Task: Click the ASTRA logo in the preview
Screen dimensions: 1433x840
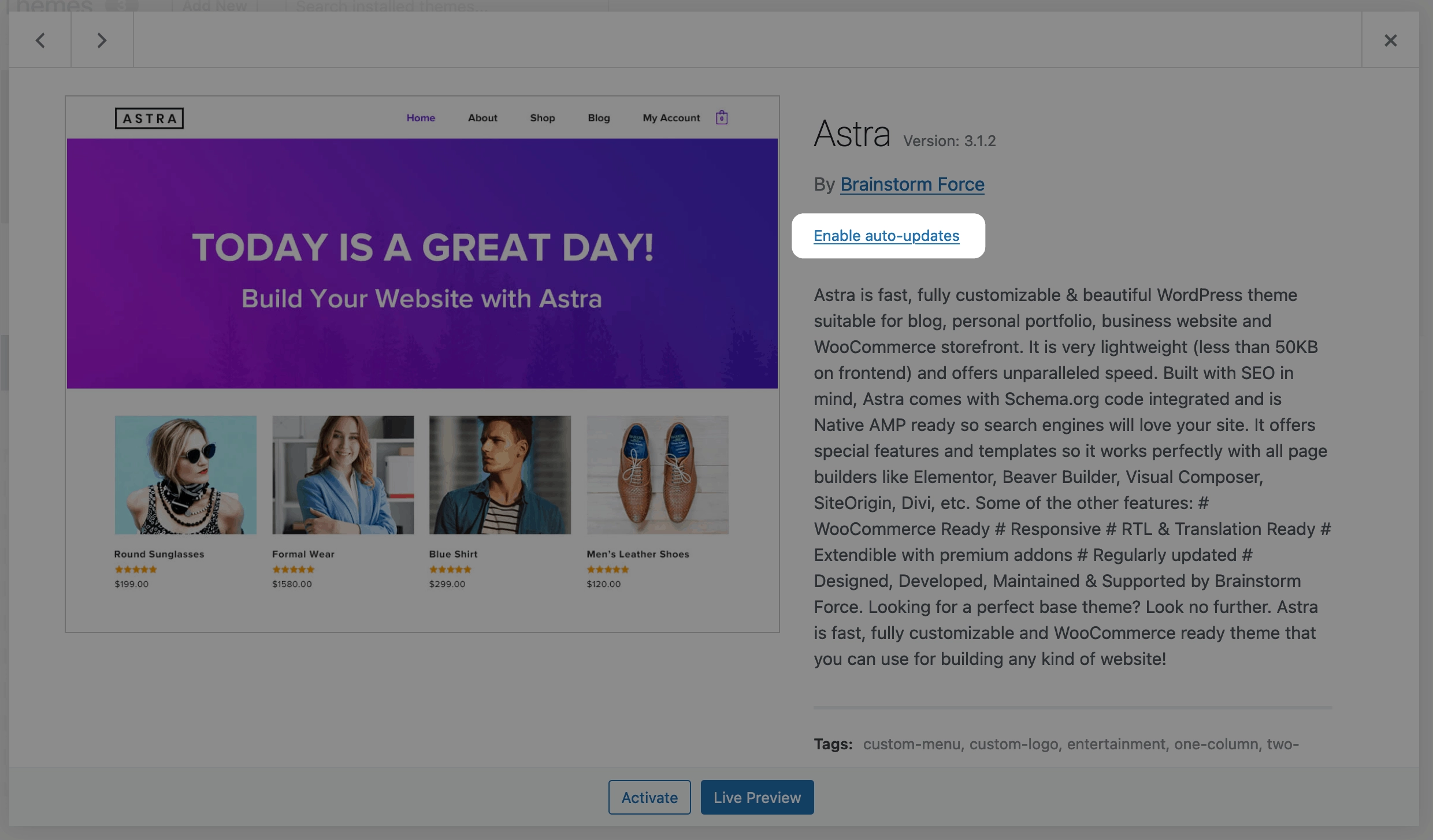Action: (149, 118)
